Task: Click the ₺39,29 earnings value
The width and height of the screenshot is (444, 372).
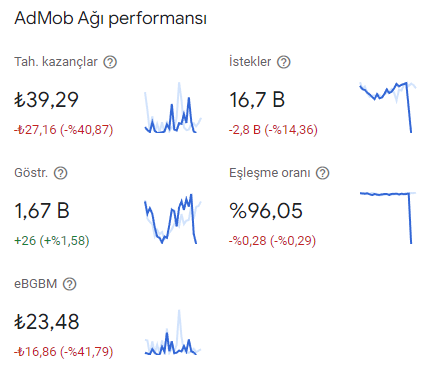Action: pos(46,100)
